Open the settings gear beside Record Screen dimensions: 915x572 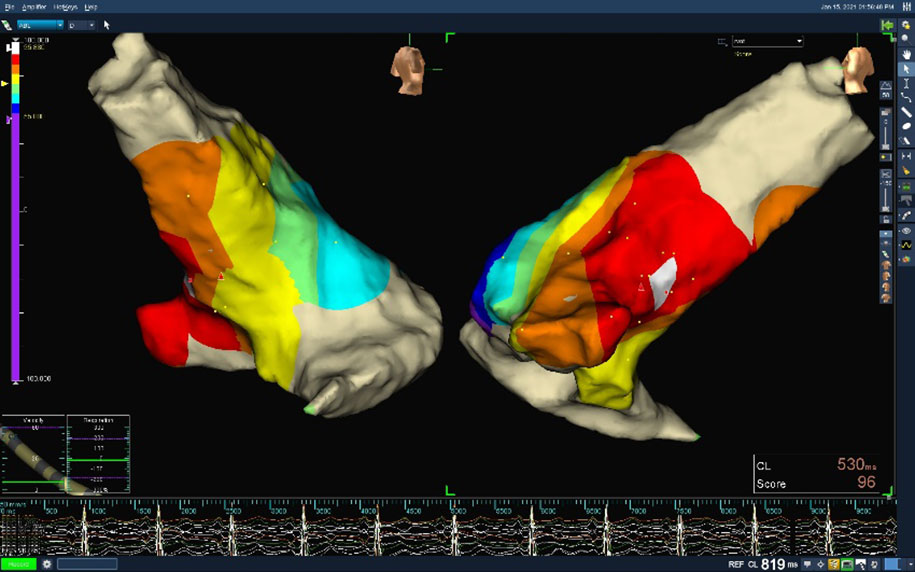tap(46, 564)
